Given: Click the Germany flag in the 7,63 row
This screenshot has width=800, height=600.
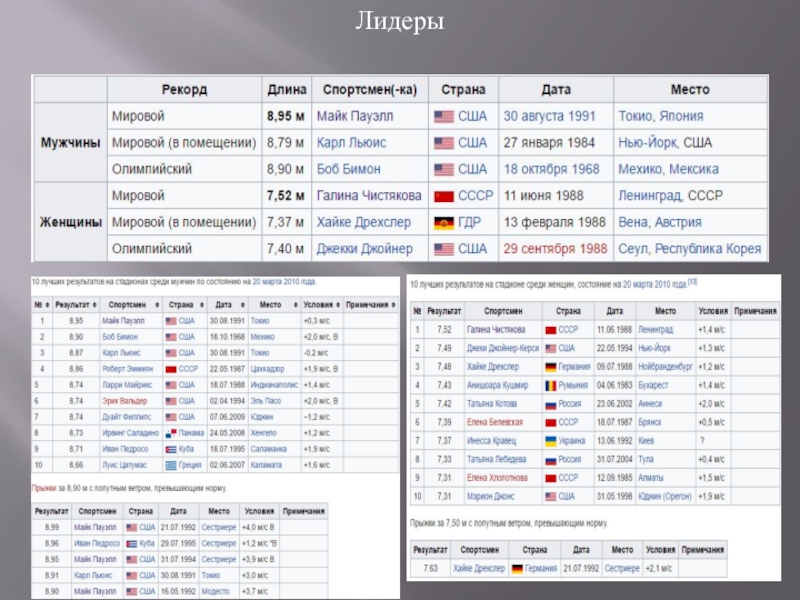Looking at the screenshot, I should pyautogui.click(x=517, y=568).
